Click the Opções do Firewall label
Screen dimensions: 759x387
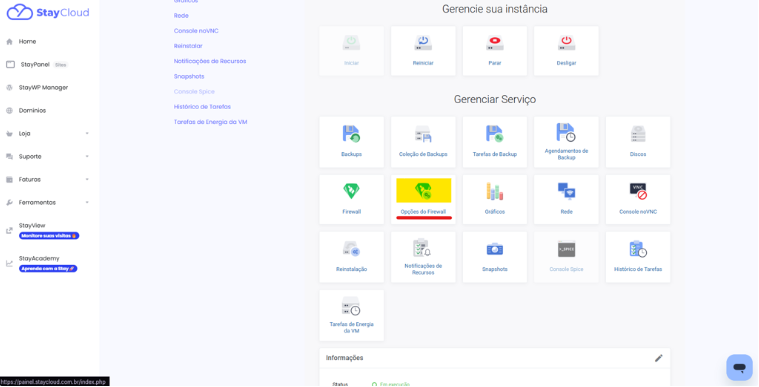tap(423, 212)
